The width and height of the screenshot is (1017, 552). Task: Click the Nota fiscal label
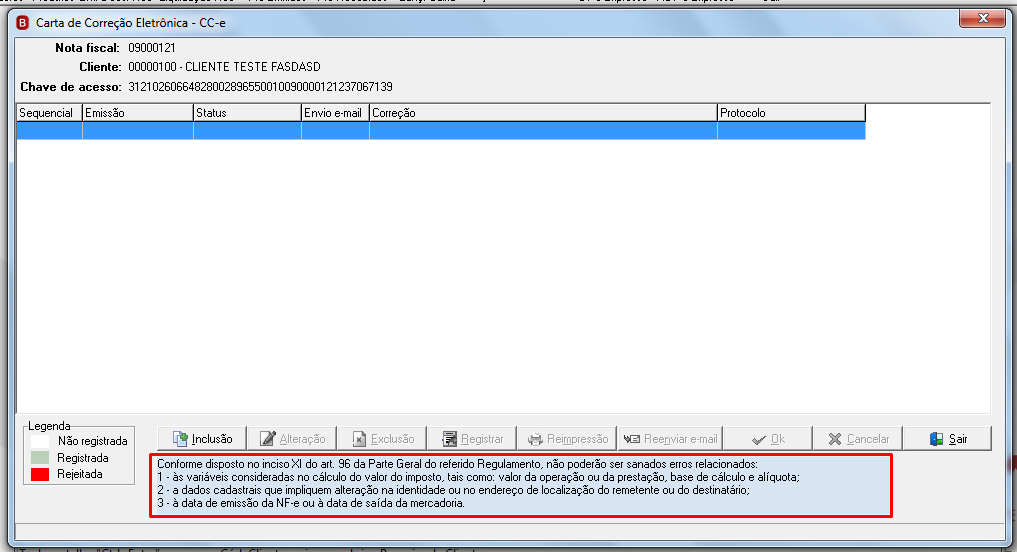[88, 48]
